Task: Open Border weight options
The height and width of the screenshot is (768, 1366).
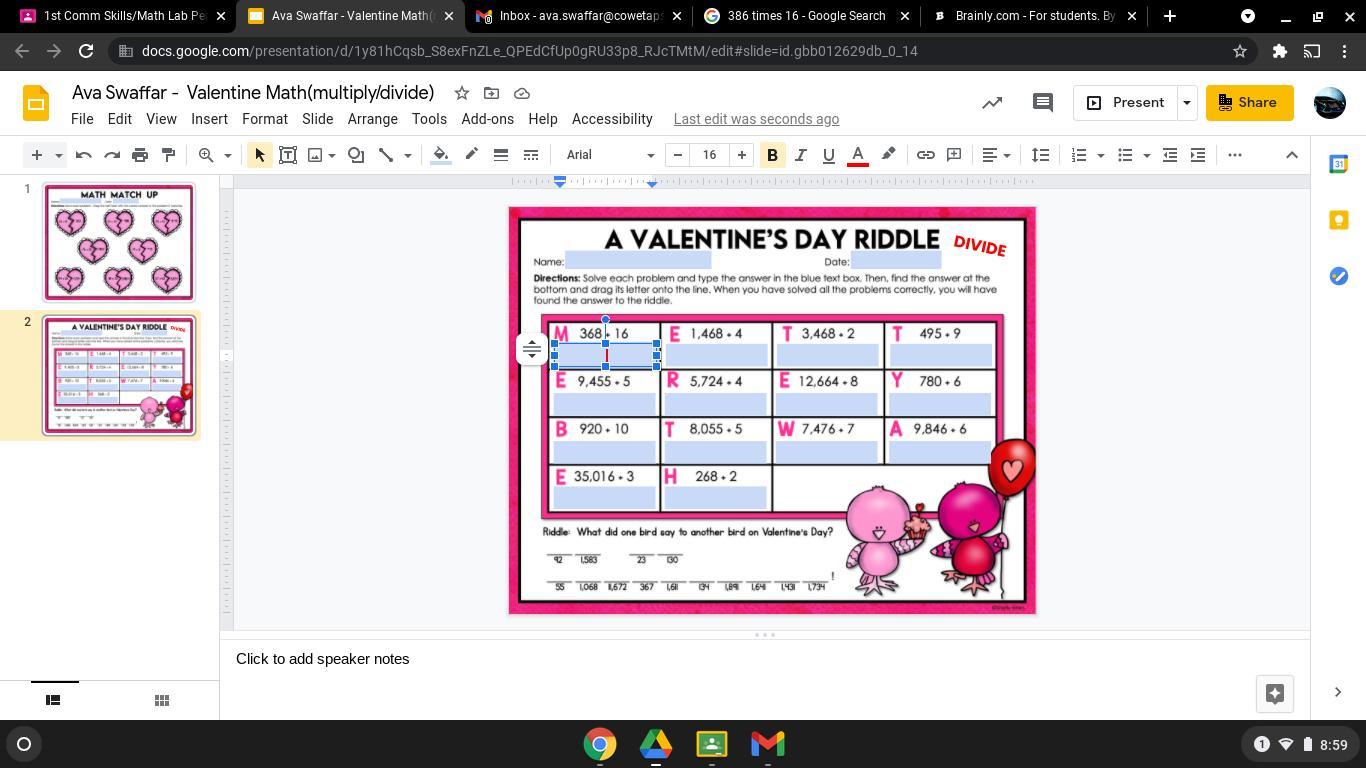Action: tap(501, 155)
